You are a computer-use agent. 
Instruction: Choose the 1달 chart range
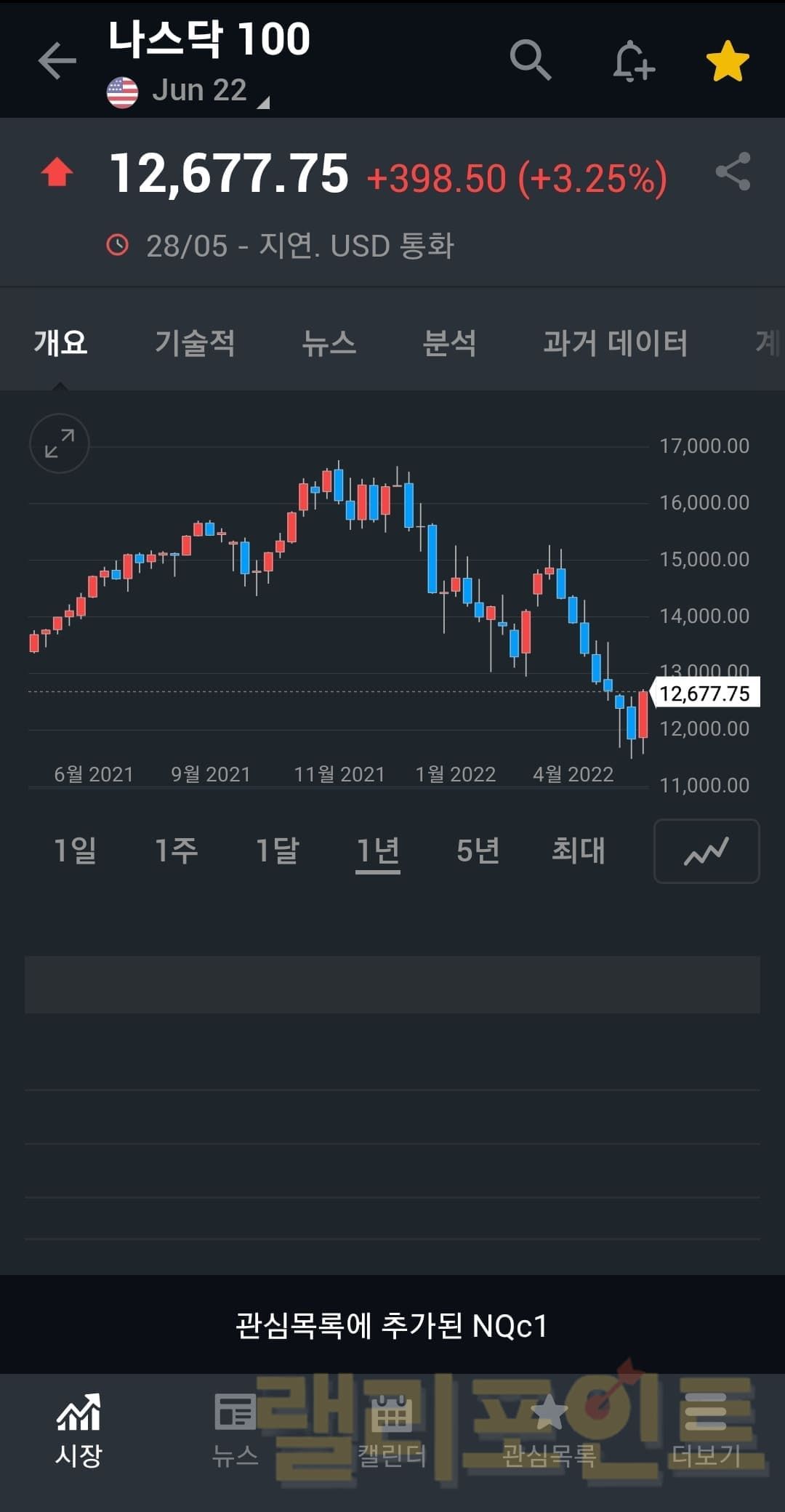pyautogui.click(x=277, y=850)
